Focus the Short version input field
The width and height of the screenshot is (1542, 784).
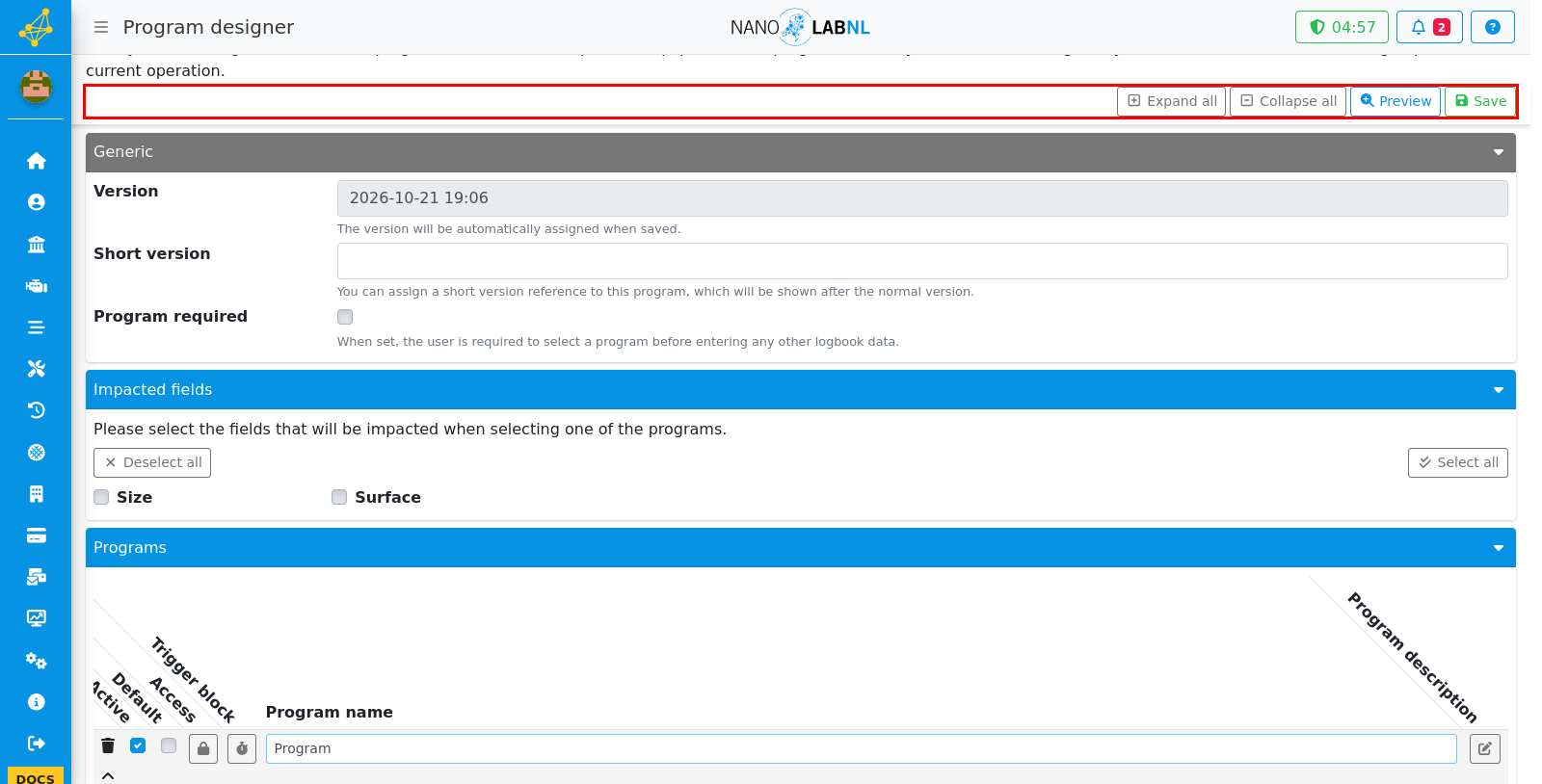click(x=922, y=261)
